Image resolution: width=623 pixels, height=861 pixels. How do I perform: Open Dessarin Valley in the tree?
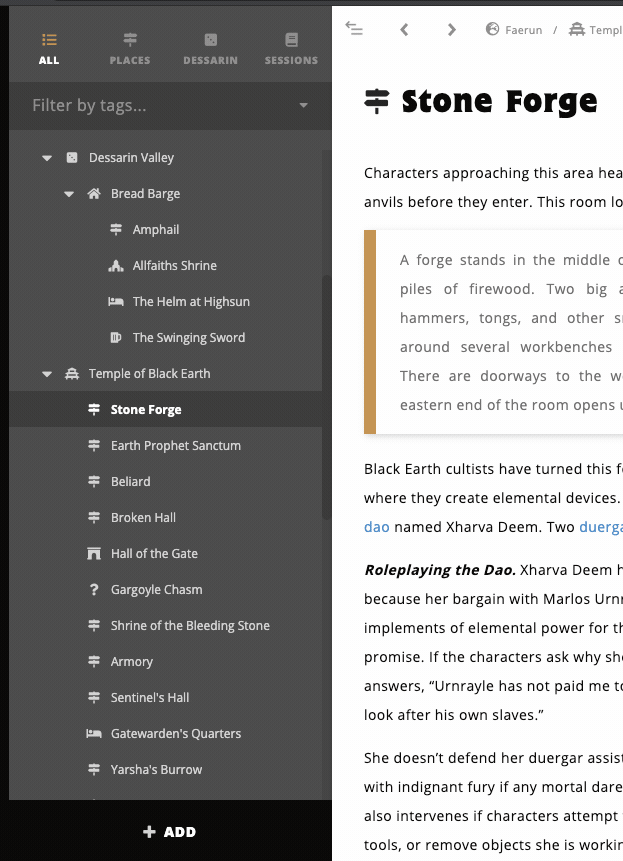point(131,158)
